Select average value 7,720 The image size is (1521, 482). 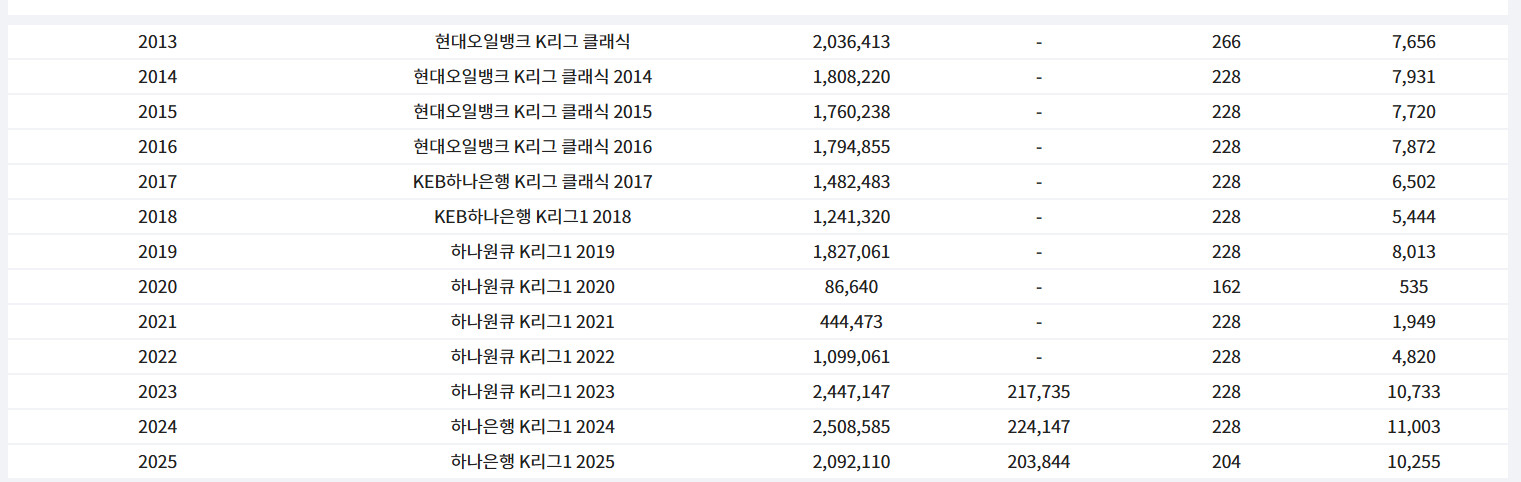pyautogui.click(x=1413, y=112)
